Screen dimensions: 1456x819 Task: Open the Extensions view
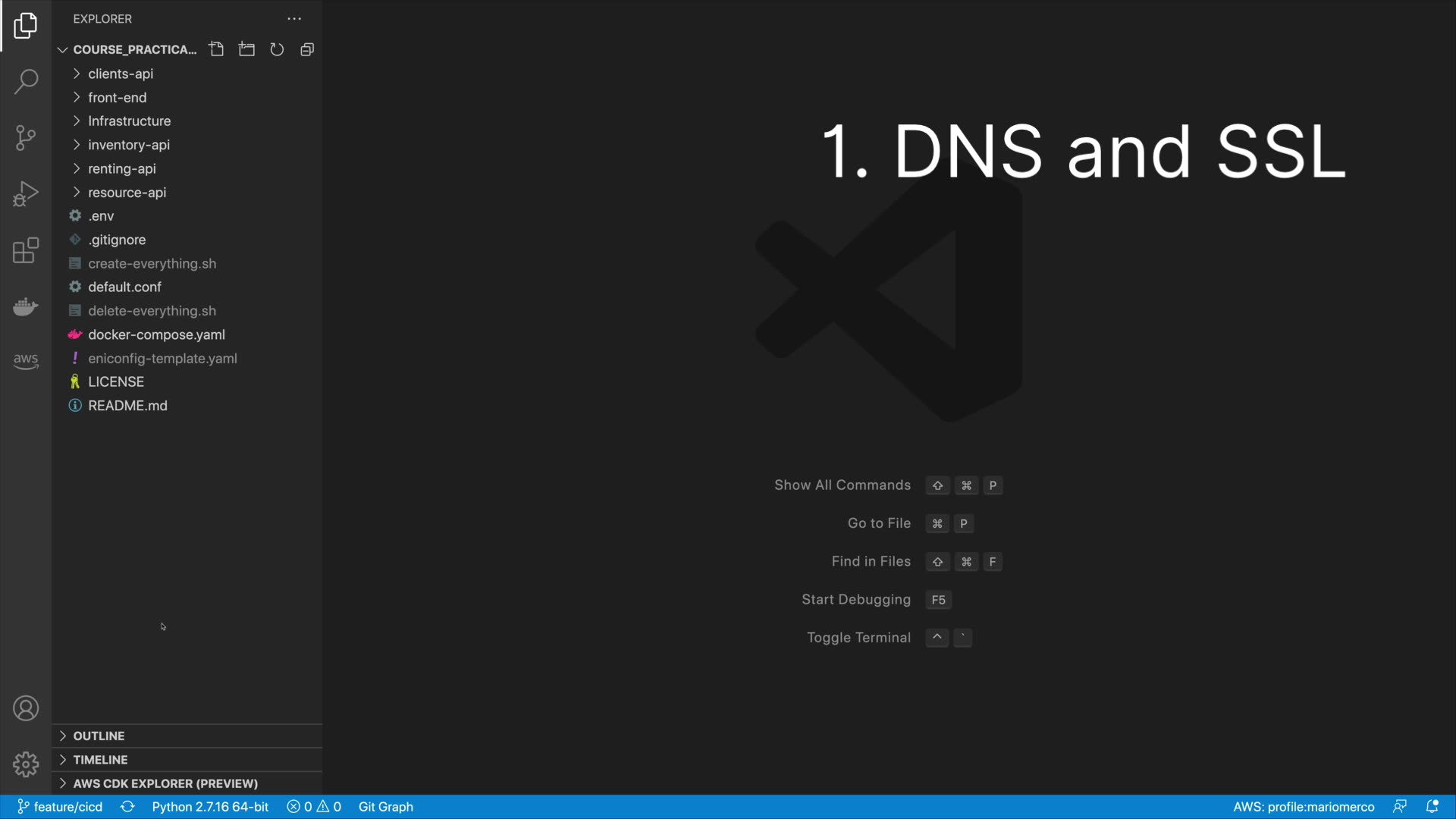pyautogui.click(x=26, y=250)
